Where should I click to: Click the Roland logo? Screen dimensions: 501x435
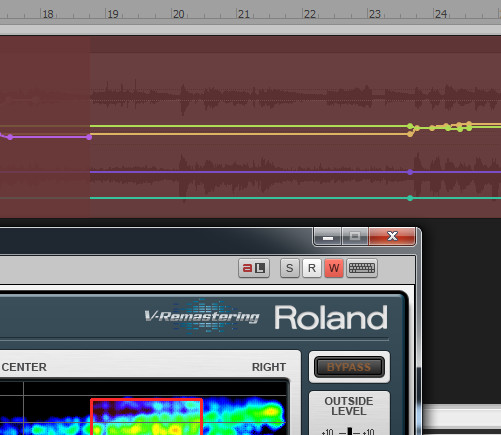click(x=331, y=318)
